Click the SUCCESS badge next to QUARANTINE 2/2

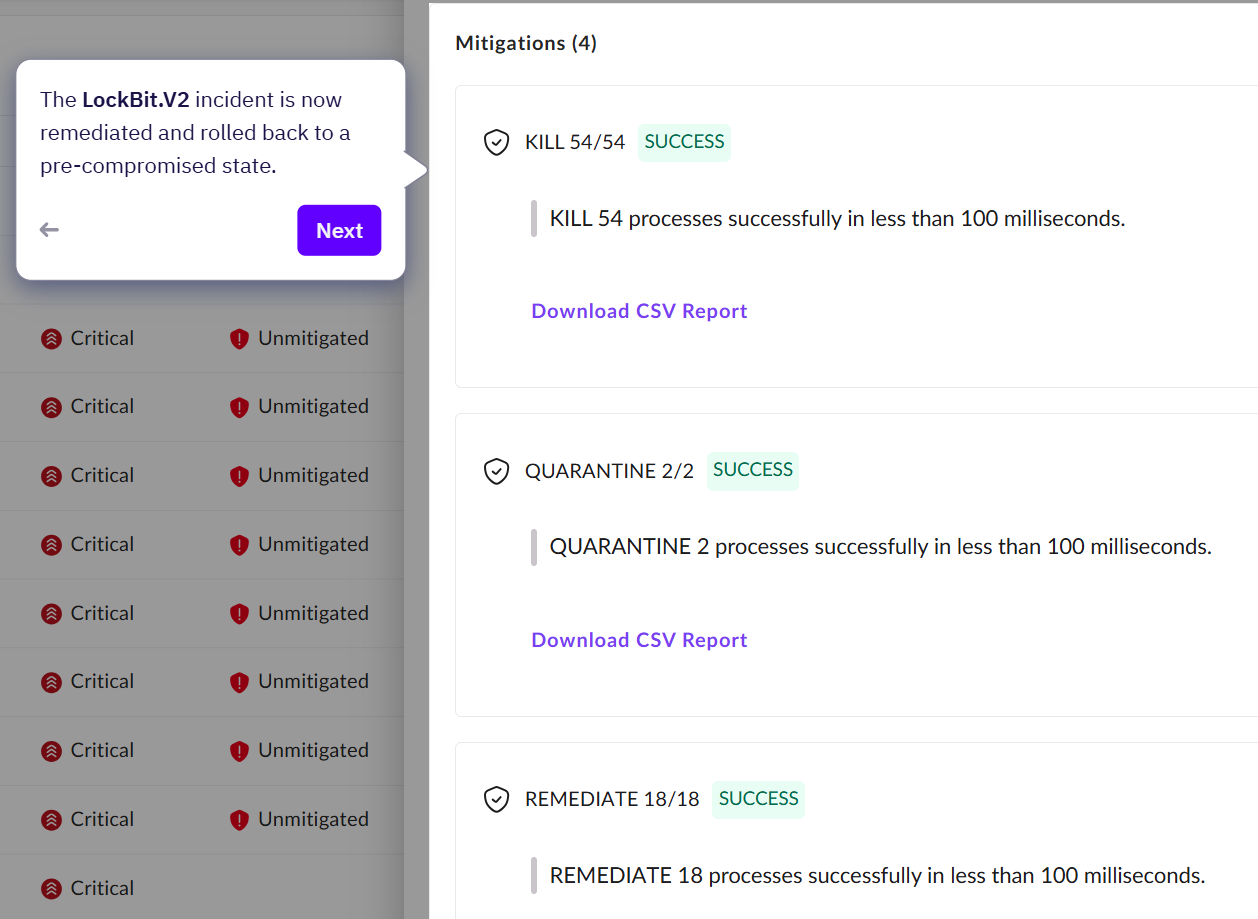click(x=753, y=470)
